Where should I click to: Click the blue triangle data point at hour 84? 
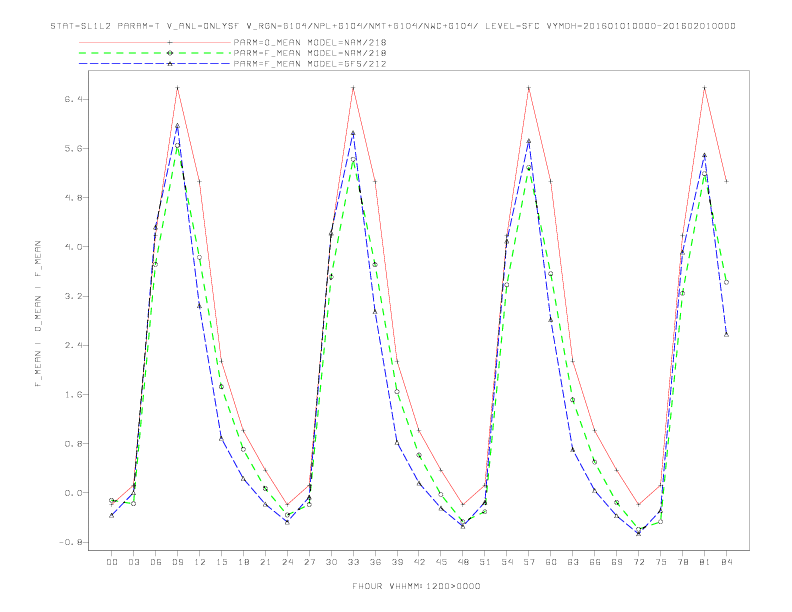point(726,334)
